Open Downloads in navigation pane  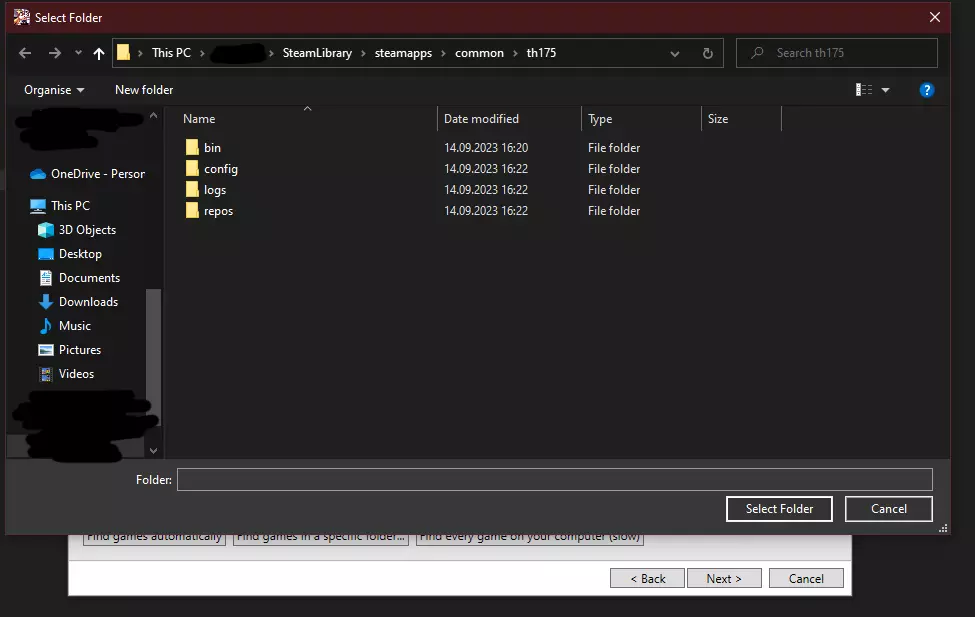pos(78,302)
